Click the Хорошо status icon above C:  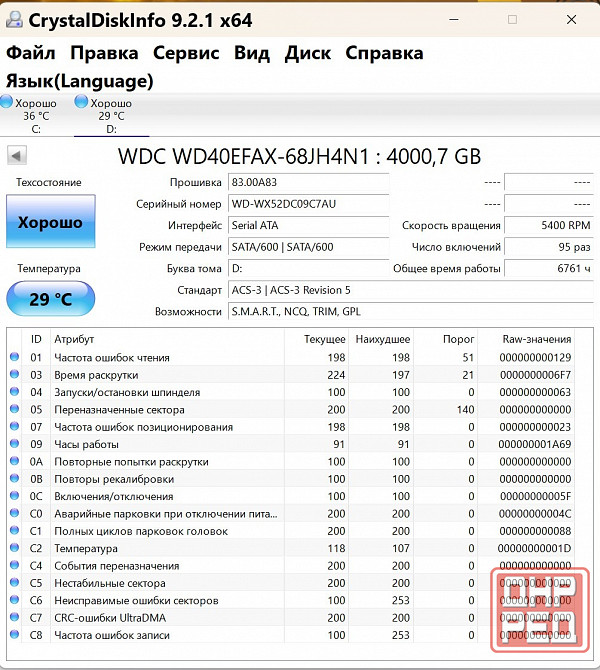pos(6,102)
